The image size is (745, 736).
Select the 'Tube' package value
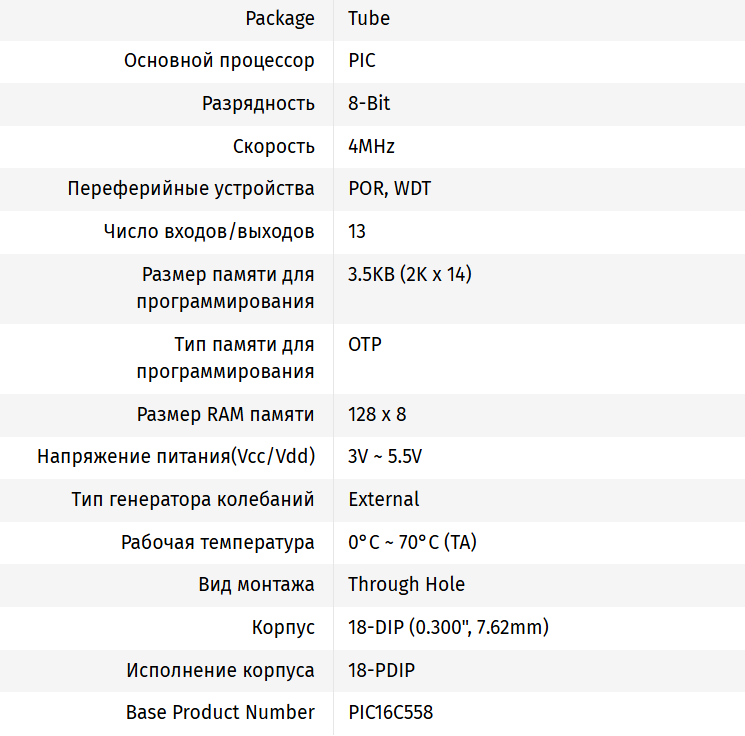point(369,18)
